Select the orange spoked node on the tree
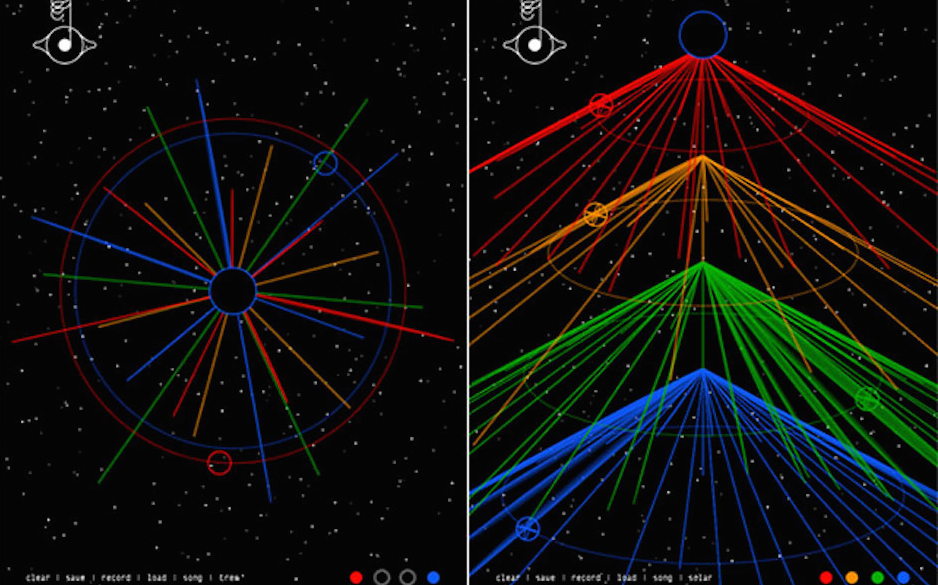The image size is (938, 585). (x=595, y=214)
